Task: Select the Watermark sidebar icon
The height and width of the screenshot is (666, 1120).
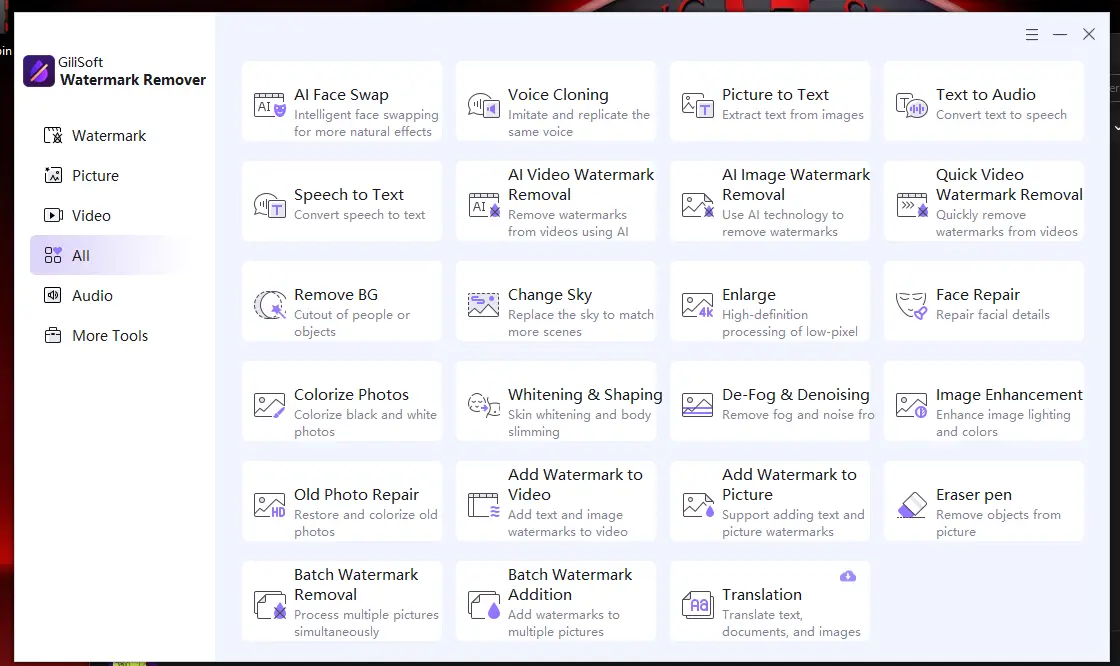Action: point(53,135)
